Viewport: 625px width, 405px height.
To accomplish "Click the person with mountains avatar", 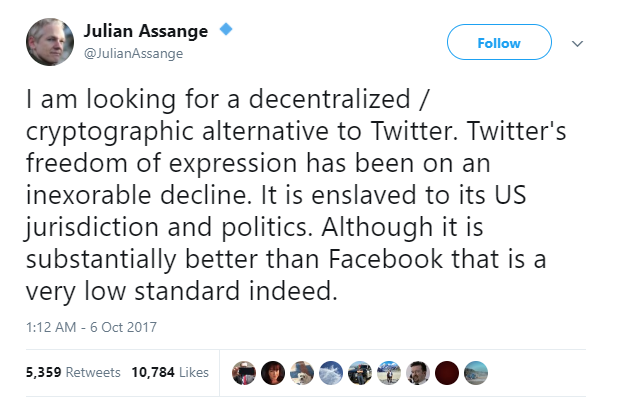I will pyautogui.click(x=391, y=372).
